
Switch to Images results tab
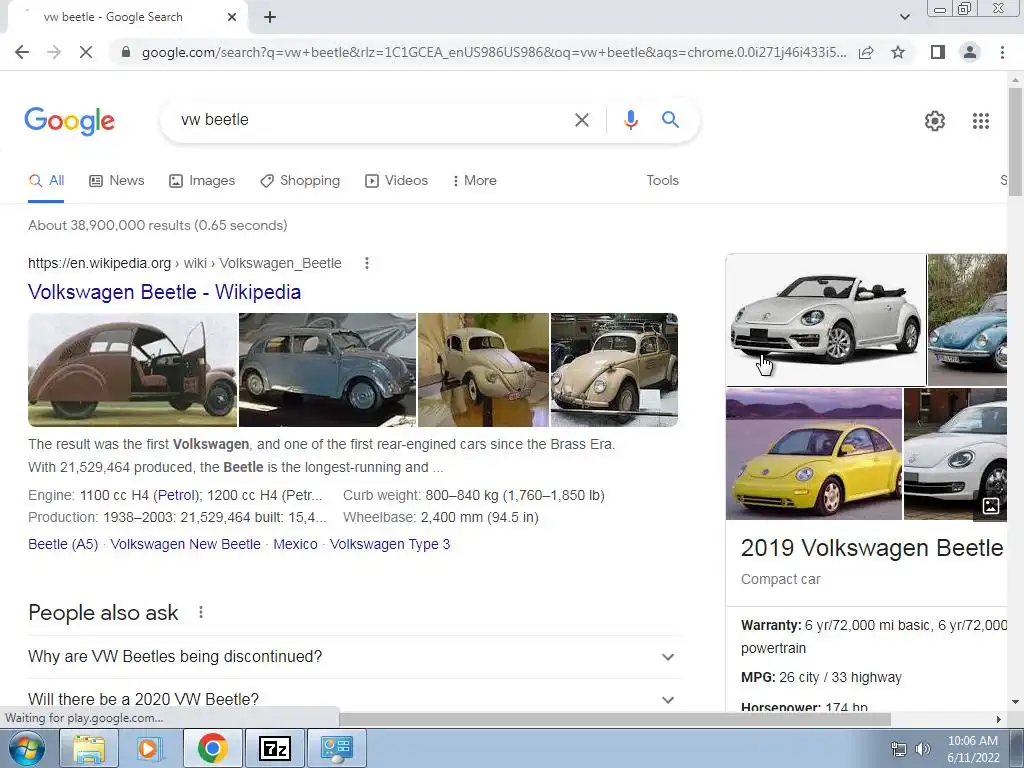click(x=202, y=181)
